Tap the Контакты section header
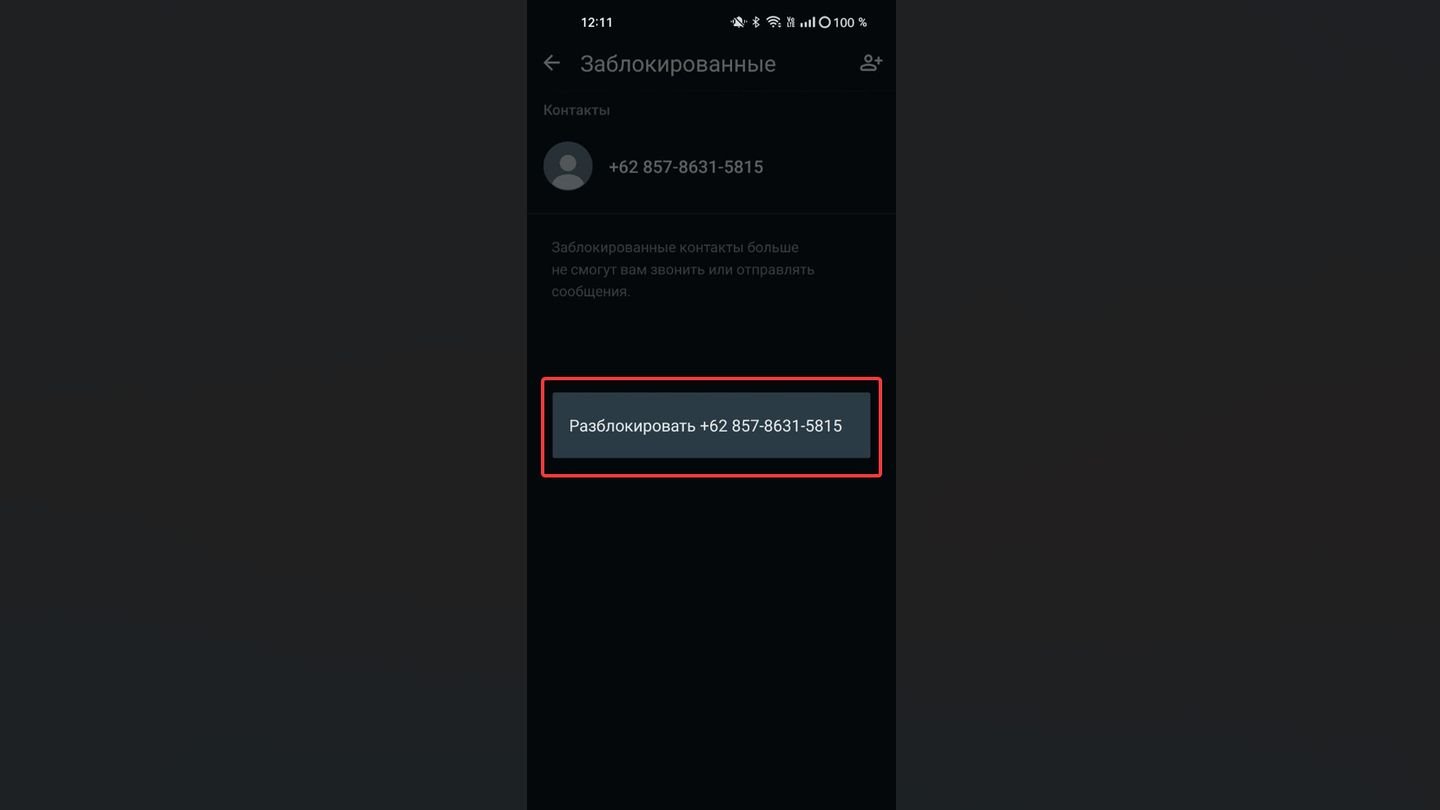This screenshot has width=1440, height=810. click(576, 110)
